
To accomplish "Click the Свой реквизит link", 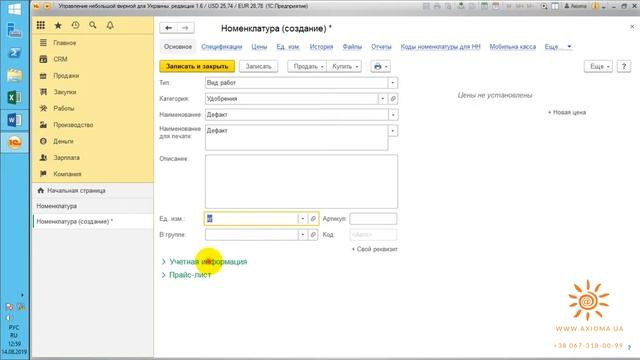I will [375, 249].
